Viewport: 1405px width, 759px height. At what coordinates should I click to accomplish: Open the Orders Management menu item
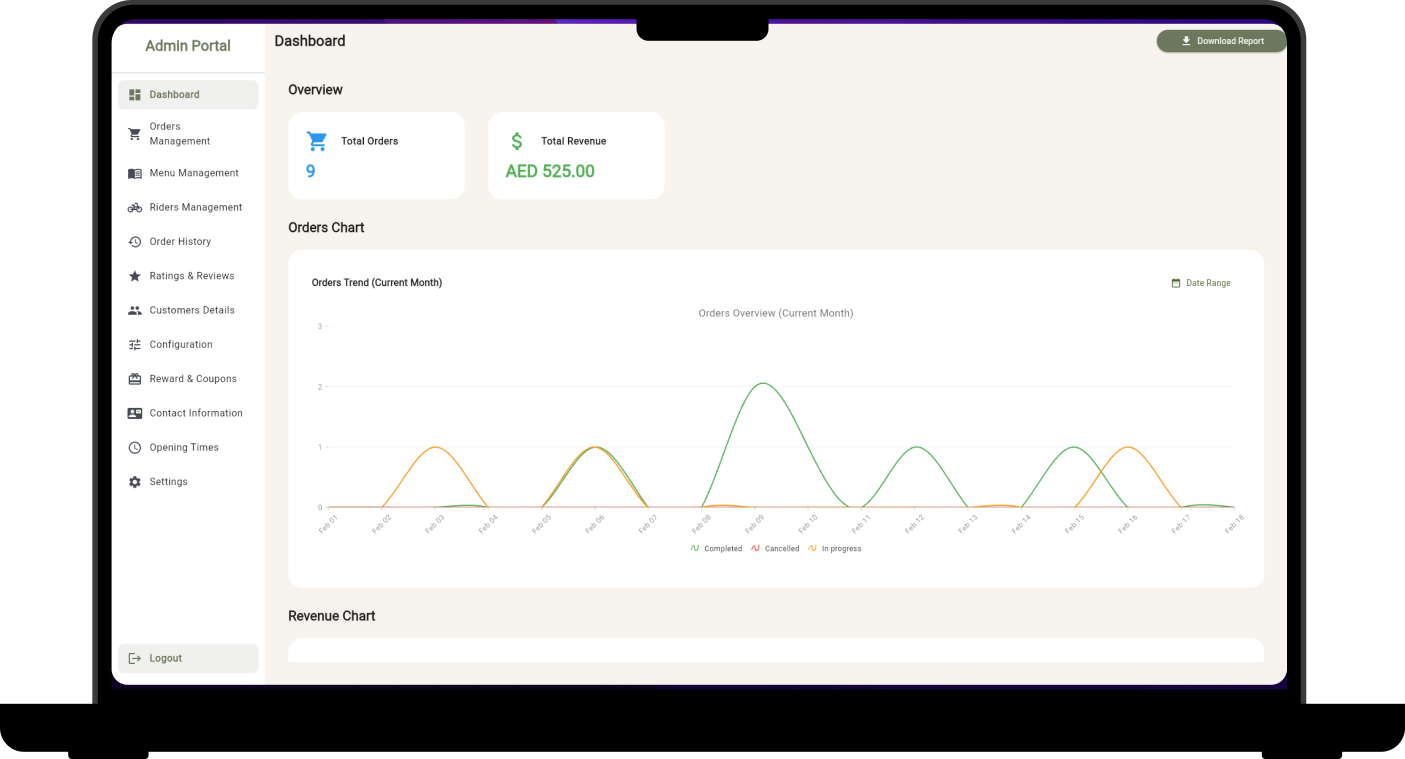188,134
